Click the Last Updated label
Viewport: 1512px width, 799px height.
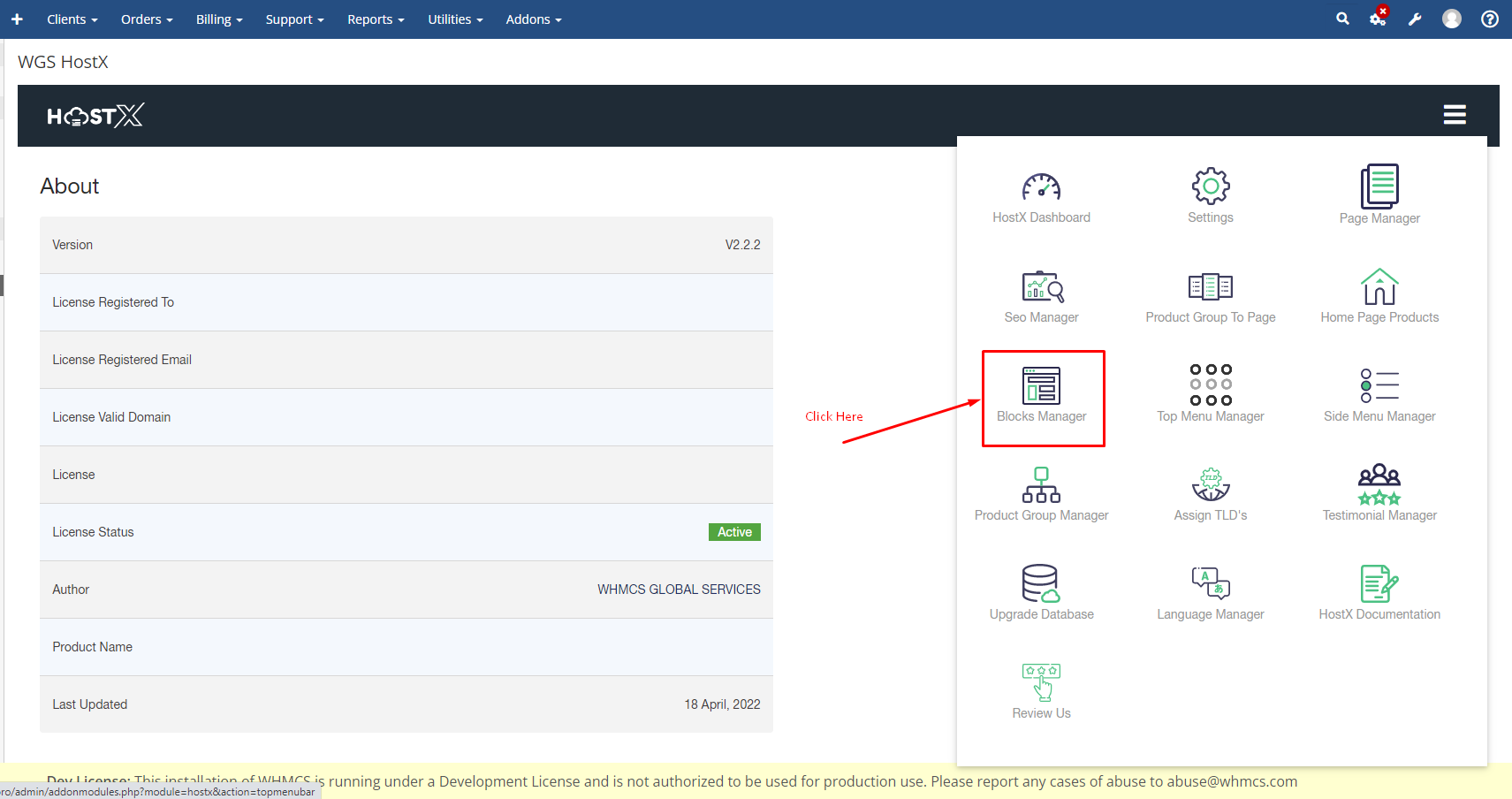click(90, 704)
